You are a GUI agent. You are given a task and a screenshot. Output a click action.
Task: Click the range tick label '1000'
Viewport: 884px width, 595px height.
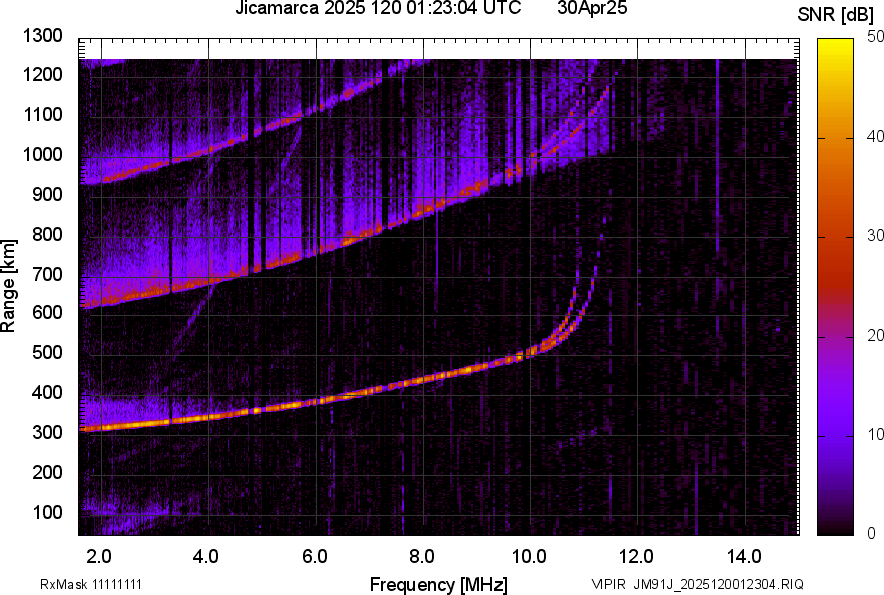pos(42,154)
